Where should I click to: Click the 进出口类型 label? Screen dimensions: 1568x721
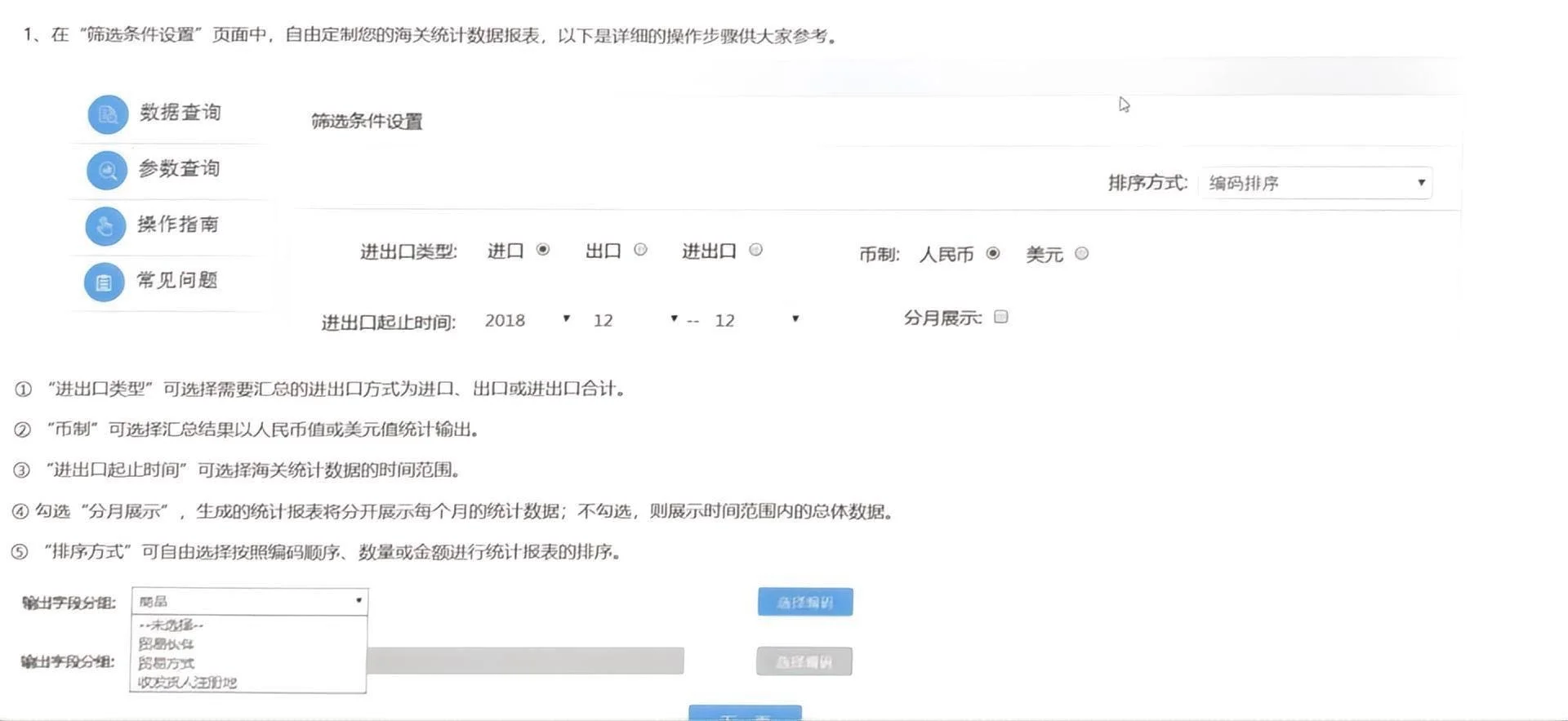click(408, 251)
